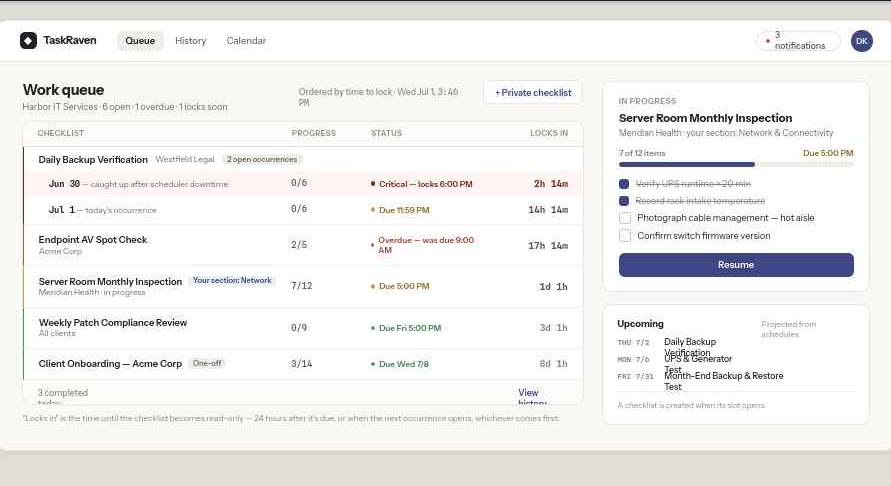Click the CHECKLIST column header
This screenshot has height=486, width=891.
(61, 133)
